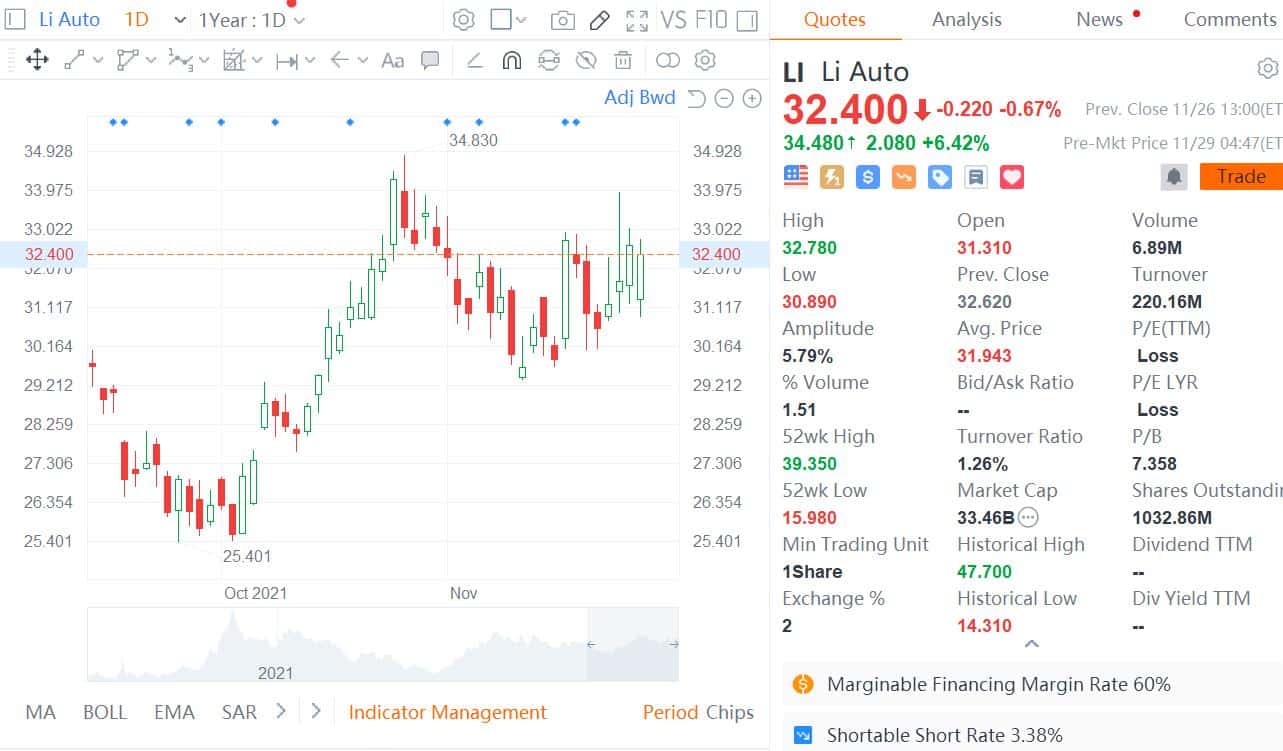This screenshot has width=1283, height=751.
Task: Open the Adj Bwd adjustment dropdown
Action: (640, 98)
